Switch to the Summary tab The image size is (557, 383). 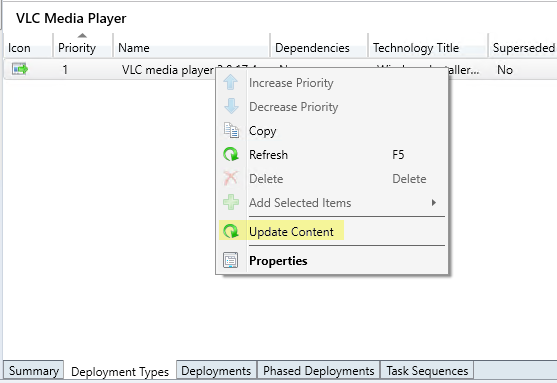point(34,371)
